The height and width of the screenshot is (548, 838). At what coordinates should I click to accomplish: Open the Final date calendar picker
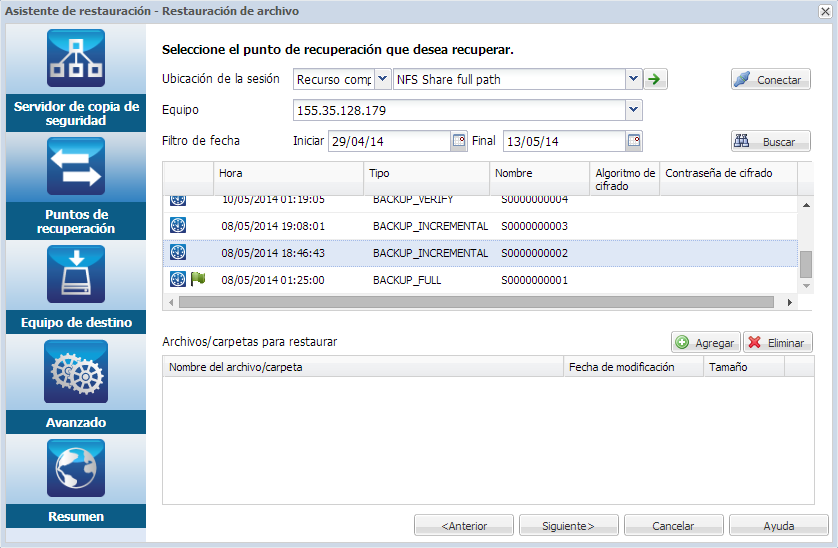pyautogui.click(x=634, y=141)
